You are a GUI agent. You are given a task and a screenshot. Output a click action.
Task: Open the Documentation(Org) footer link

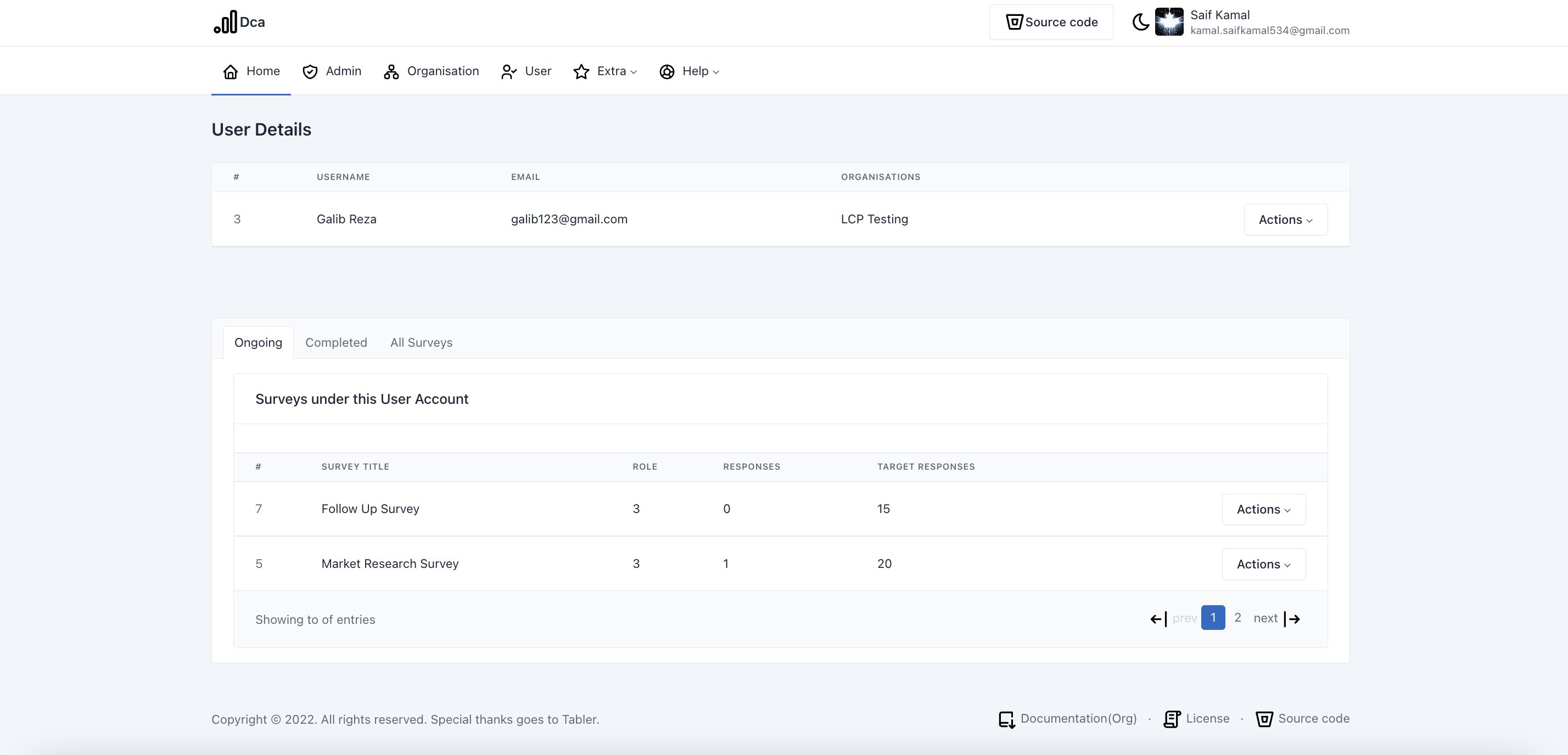point(1078,718)
